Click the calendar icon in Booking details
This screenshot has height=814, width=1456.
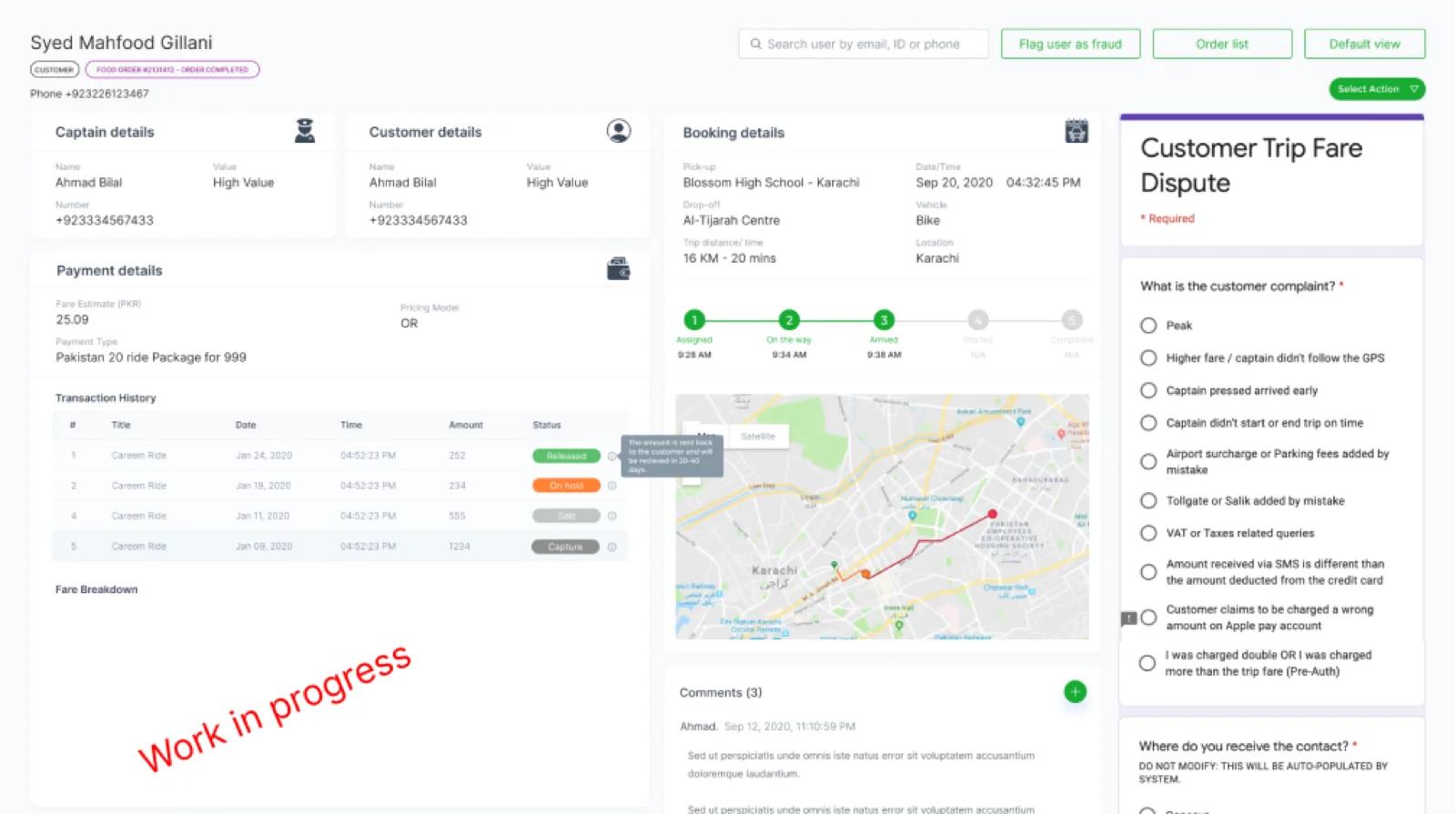pyautogui.click(x=1077, y=132)
